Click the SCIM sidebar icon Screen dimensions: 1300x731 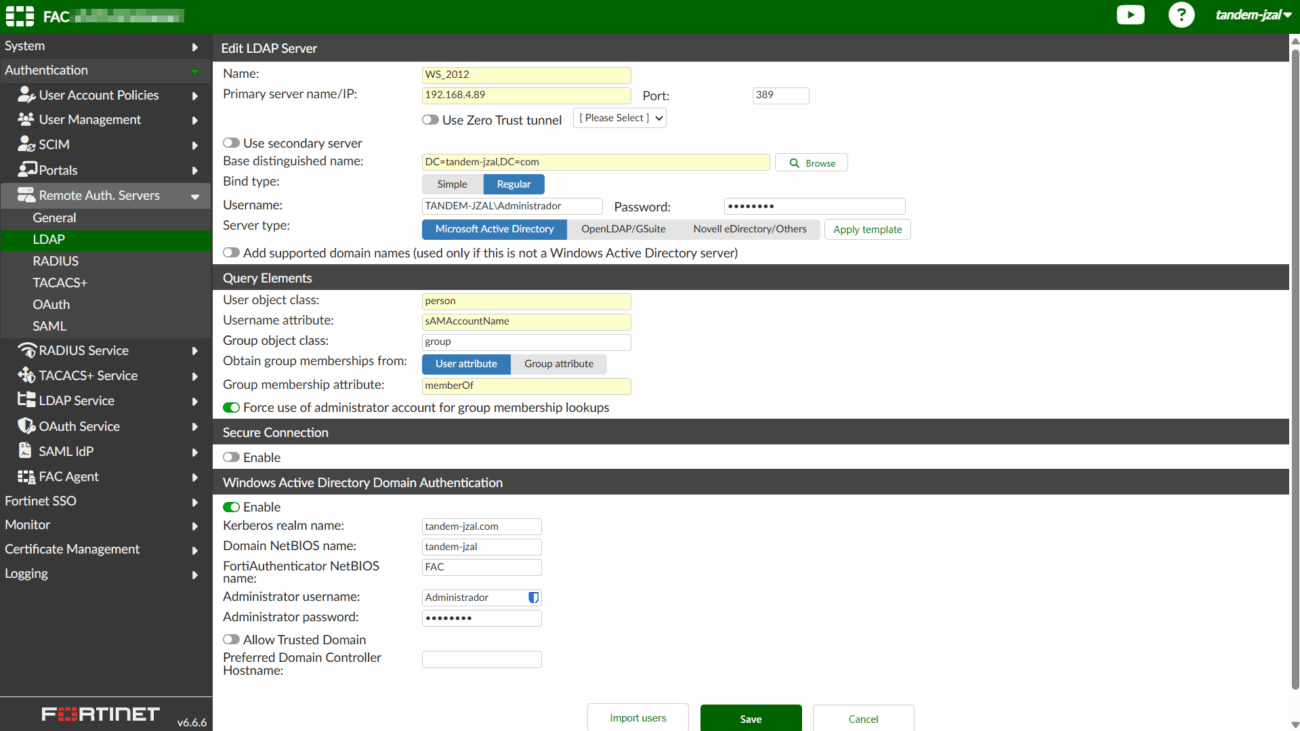[24, 144]
